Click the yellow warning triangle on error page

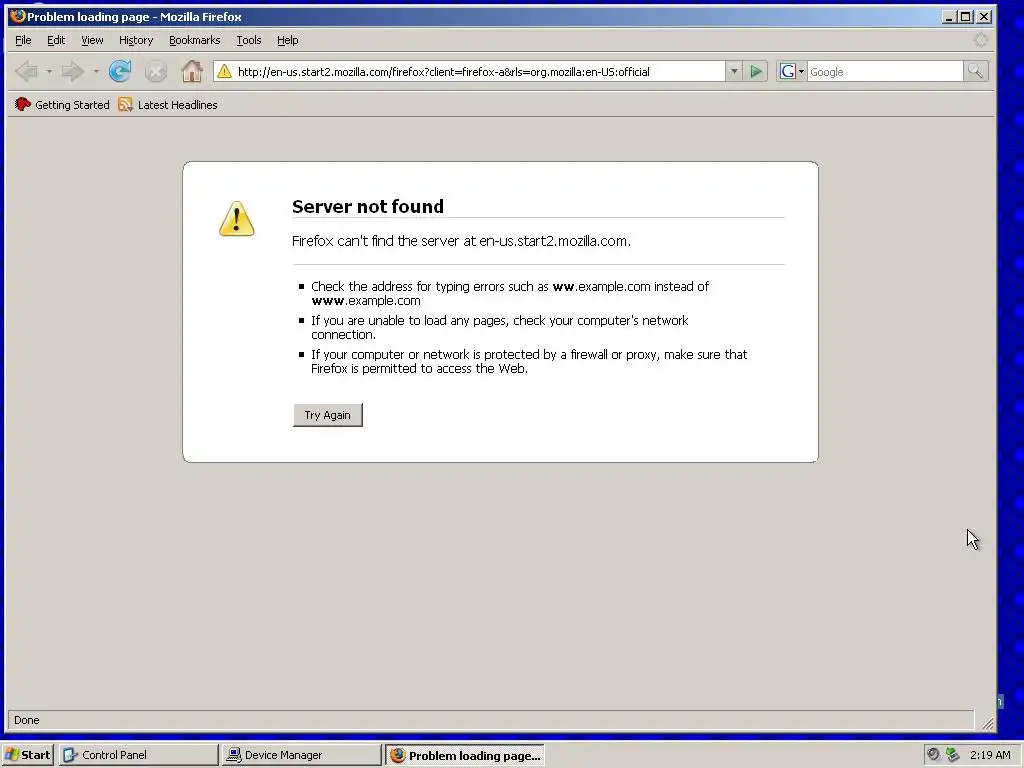click(x=236, y=218)
